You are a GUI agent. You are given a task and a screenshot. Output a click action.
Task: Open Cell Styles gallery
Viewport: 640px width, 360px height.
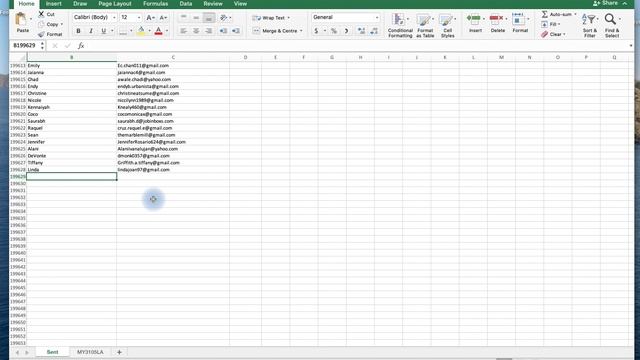[x=447, y=25]
